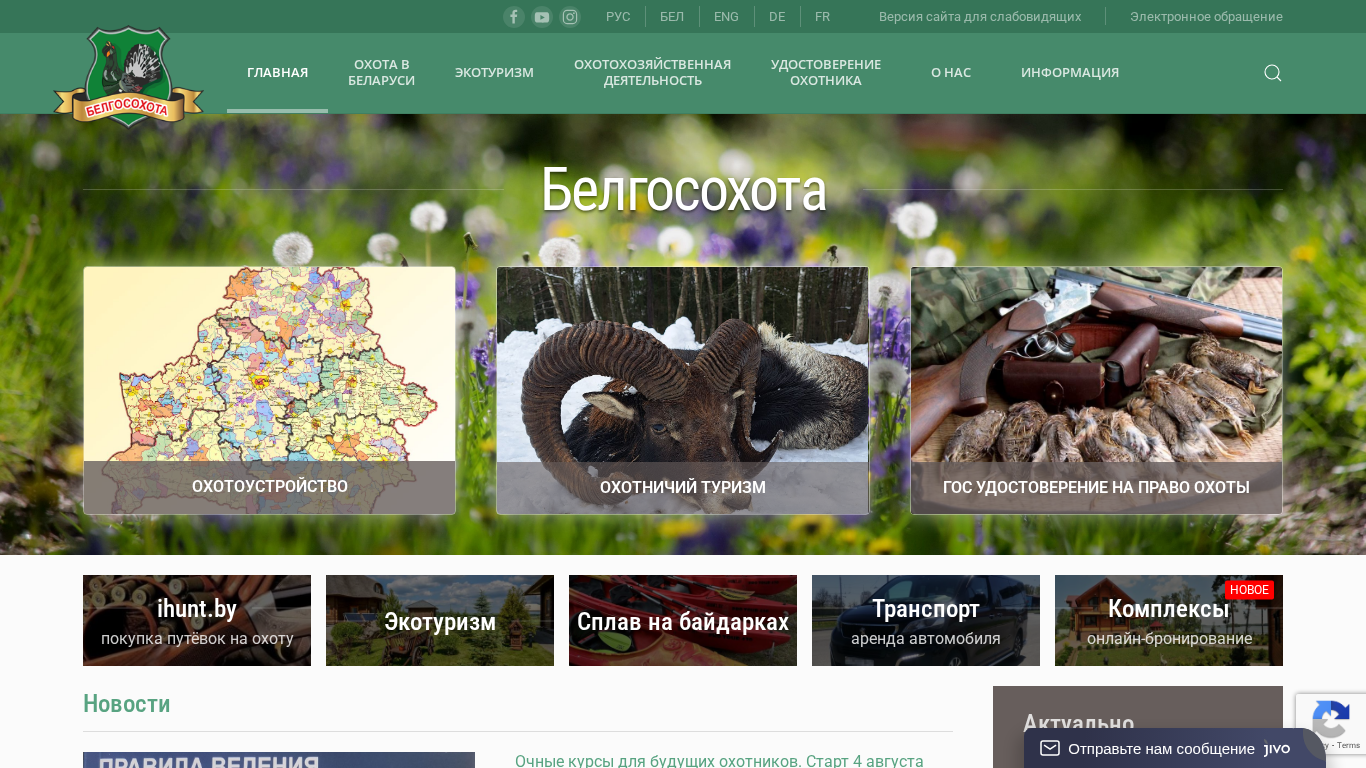Open the ИНФОРМАЦИЯ menu
This screenshot has width=1366, height=768.
pyautogui.click(x=1070, y=73)
